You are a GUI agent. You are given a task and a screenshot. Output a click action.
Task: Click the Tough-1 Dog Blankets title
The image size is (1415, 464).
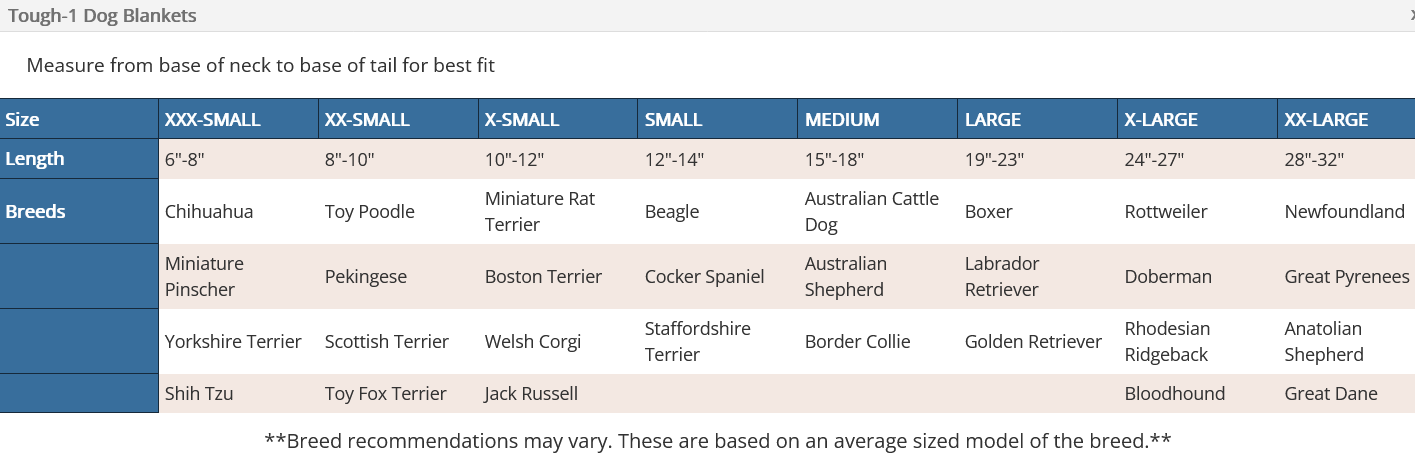(x=102, y=15)
